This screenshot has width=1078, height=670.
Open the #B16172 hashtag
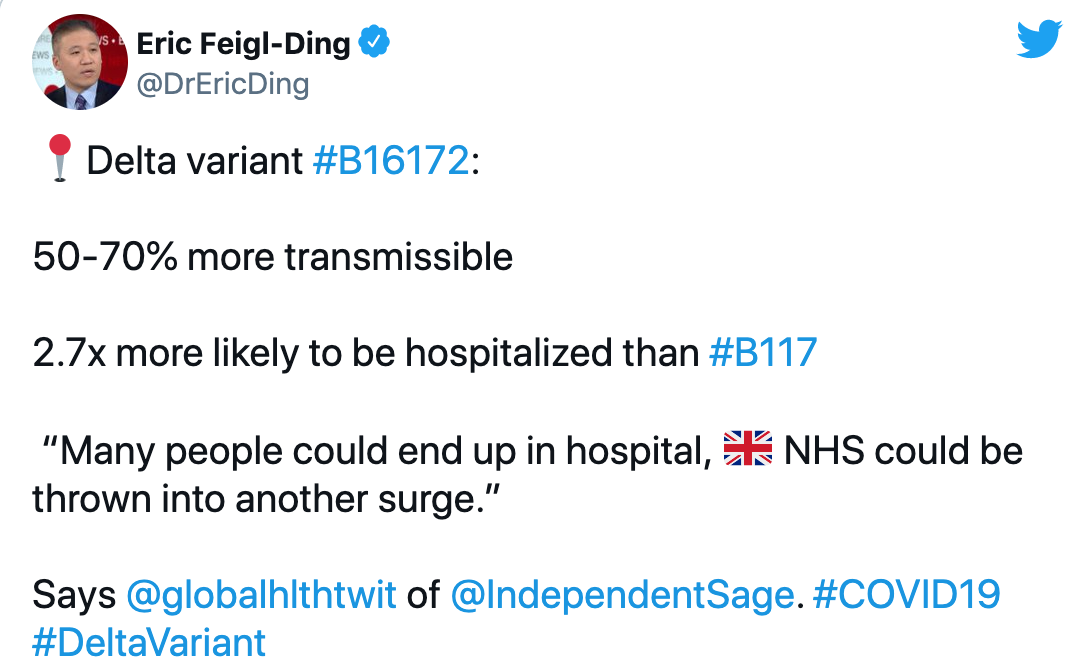pyautogui.click(x=391, y=161)
